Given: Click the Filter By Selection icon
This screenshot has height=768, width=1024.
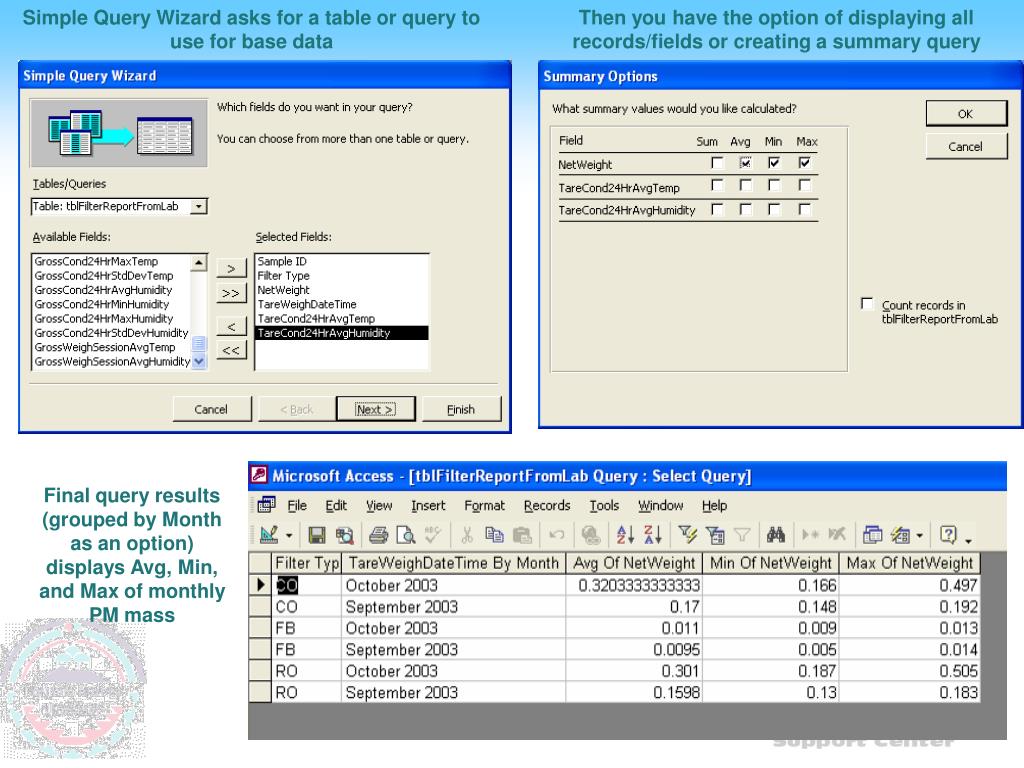Looking at the screenshot, I should pos(688,535).
